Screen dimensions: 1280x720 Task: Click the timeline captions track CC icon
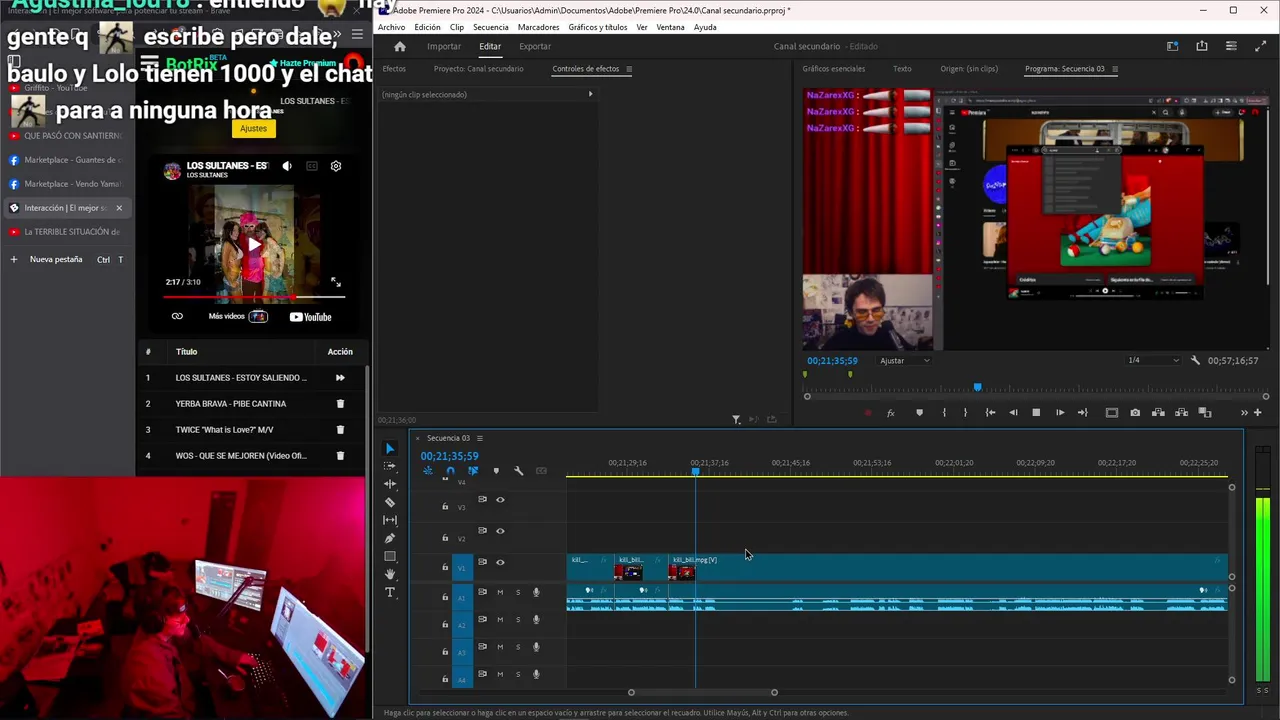(541, 471)
